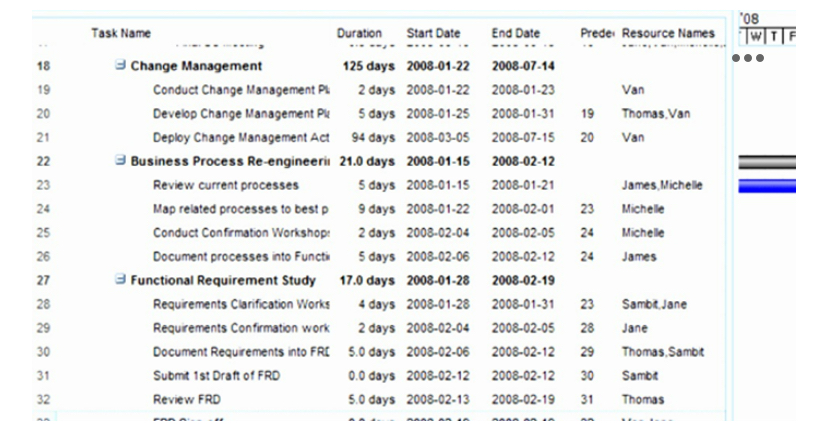Click resource cell James on row 26
The height and width of the screenshot is (431, 828).
click(639, 257)
